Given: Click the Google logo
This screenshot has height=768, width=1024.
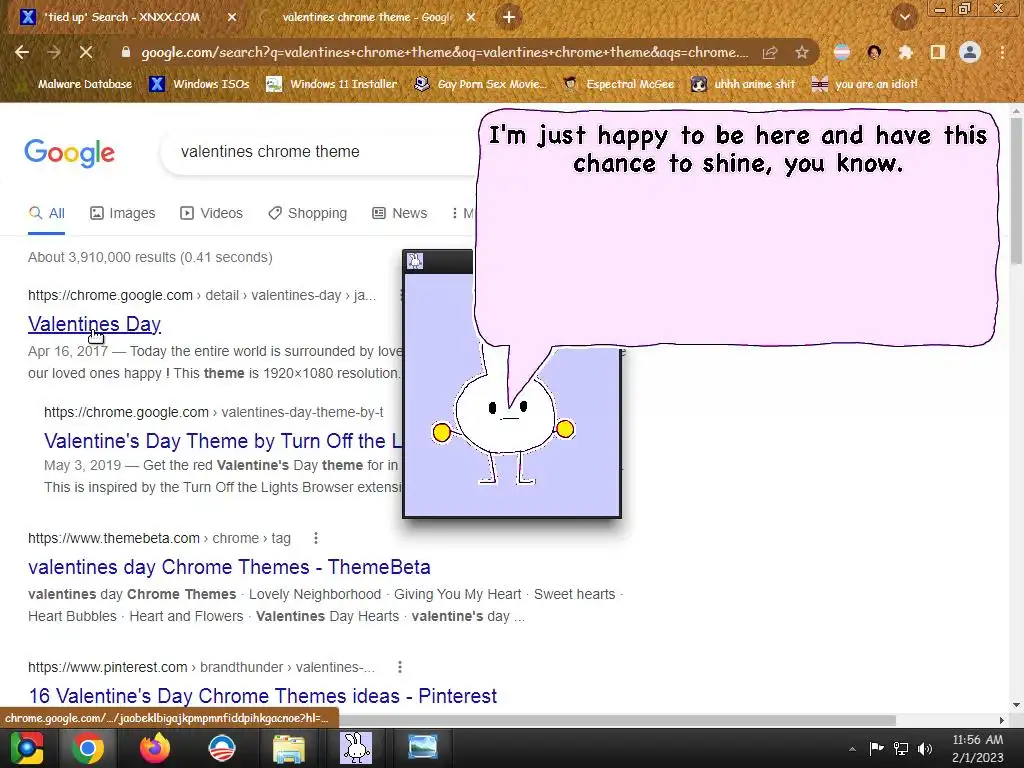Looking at the screenshot, I should tap(69, 153).
